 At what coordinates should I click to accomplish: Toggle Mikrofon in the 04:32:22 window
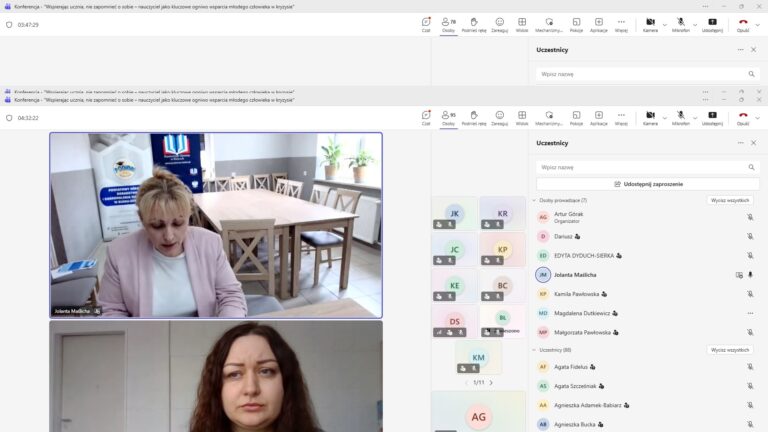pos(681,118)
